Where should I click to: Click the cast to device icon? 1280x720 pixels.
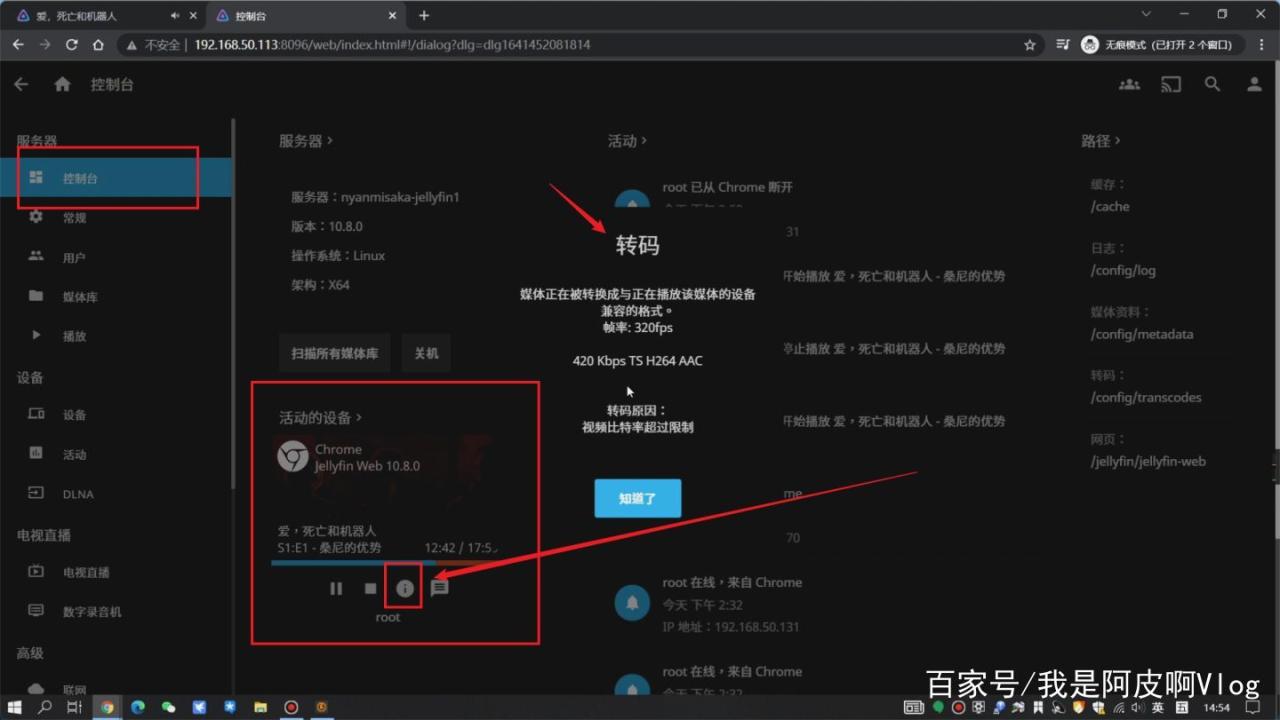1171,85
